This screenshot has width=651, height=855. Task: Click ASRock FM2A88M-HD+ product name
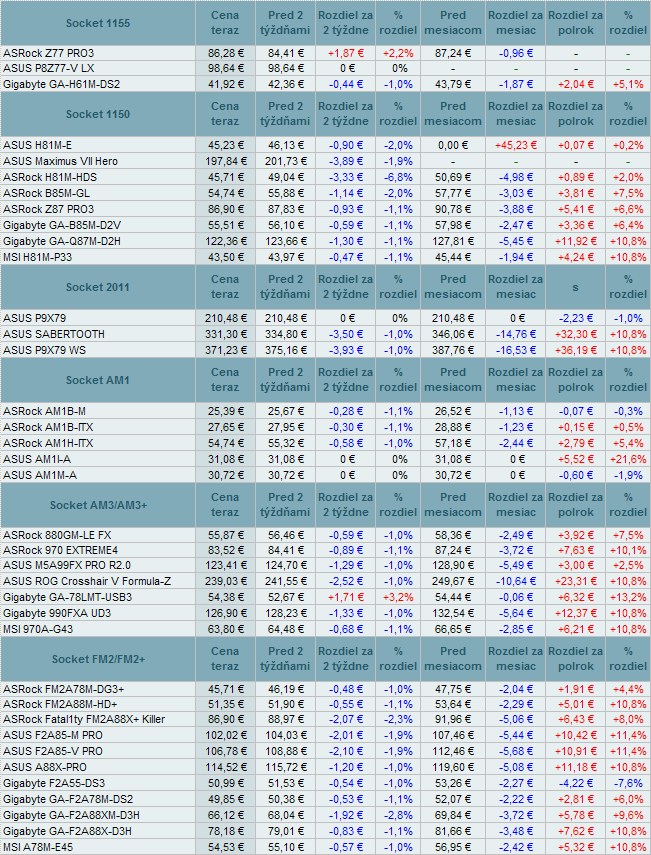coord(60,705)
